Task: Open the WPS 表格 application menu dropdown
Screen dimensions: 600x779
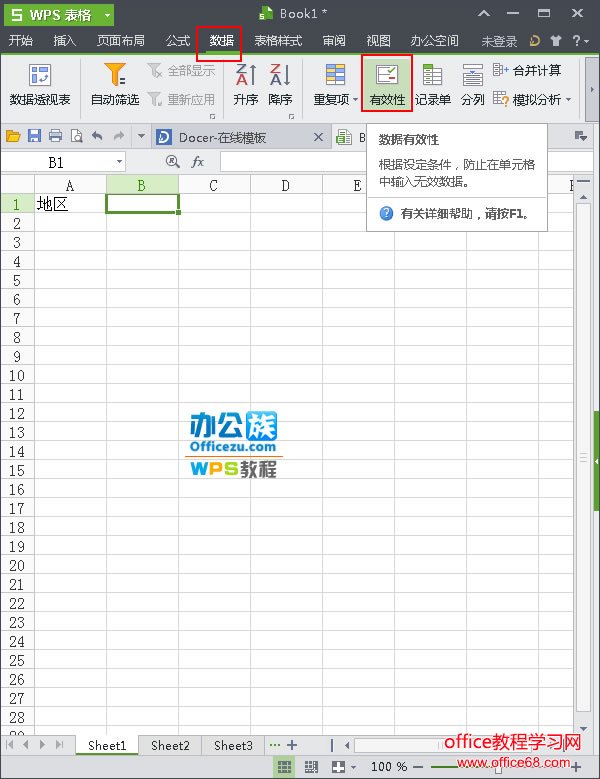Action: 107,15
